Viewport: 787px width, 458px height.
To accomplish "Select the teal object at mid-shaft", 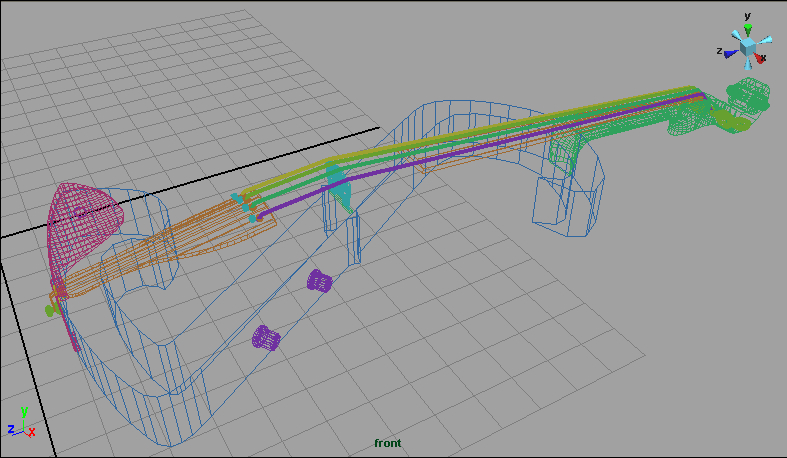I will [x=340, y=187].
